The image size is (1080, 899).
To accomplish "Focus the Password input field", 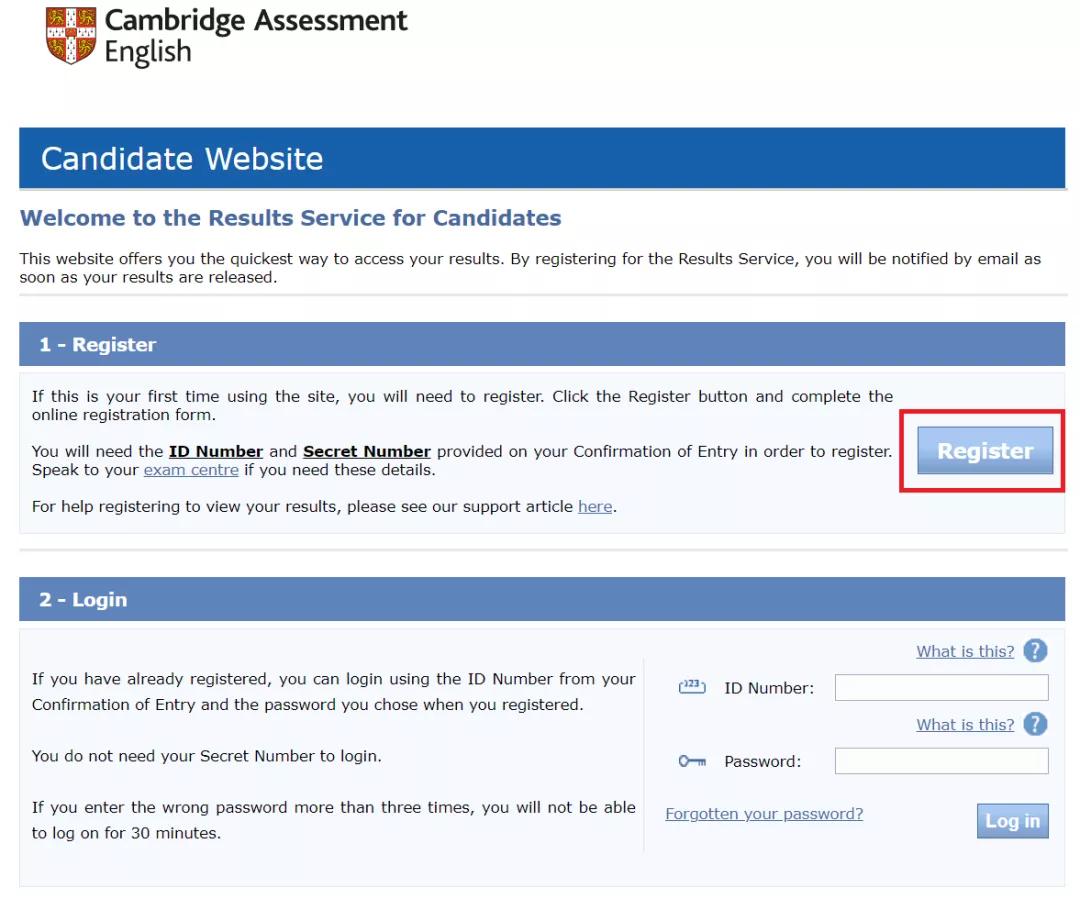I will click(x=941, y=761).
